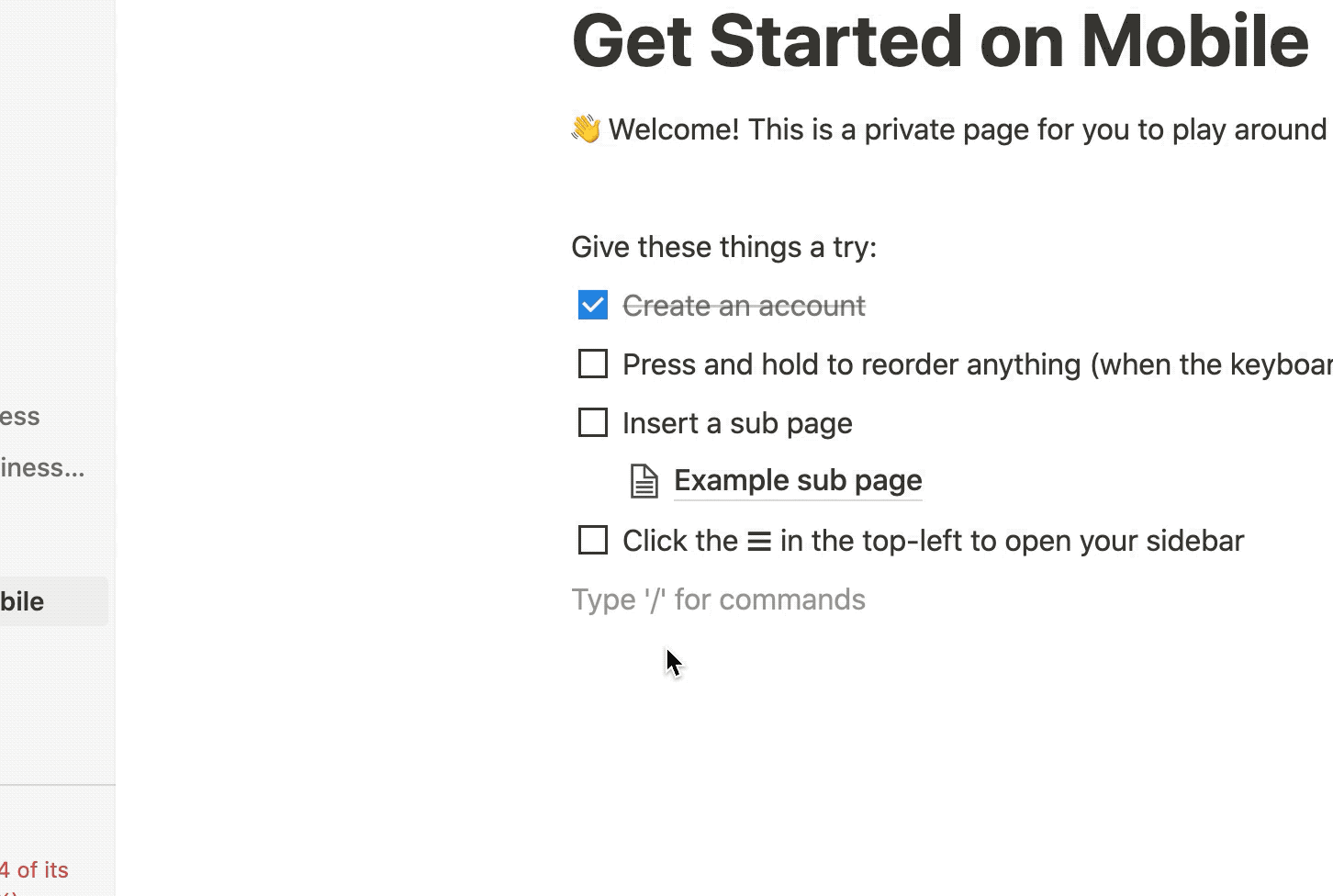
Task: Check the Press and hold to reorder checkbox
Action: (592, 364)
